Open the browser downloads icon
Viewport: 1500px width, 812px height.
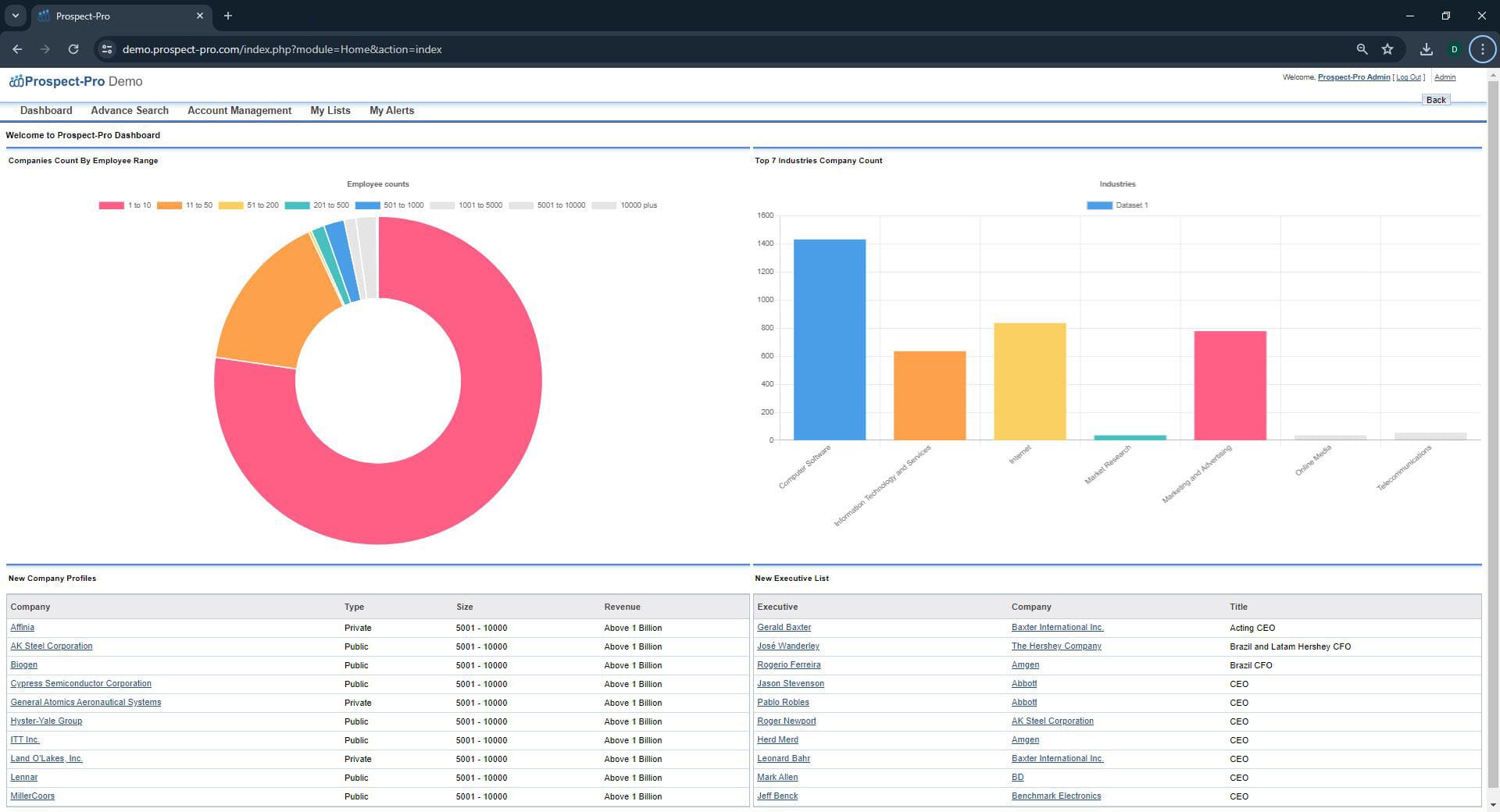pyautogui.click(x=1427, y=49)
